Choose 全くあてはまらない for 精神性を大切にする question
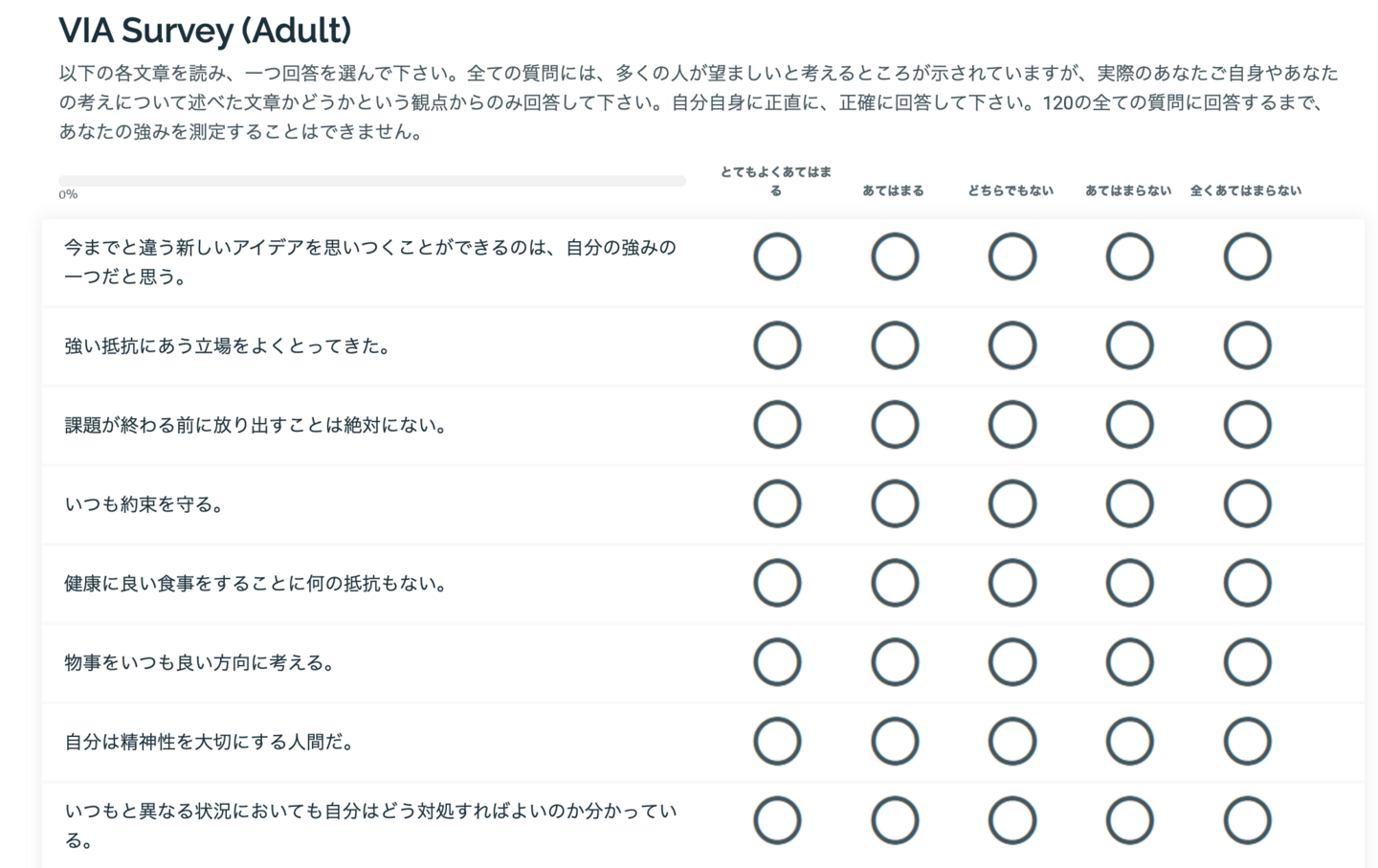The width and height of the screenshot is (1378, 868). (x=1247, y=742)
